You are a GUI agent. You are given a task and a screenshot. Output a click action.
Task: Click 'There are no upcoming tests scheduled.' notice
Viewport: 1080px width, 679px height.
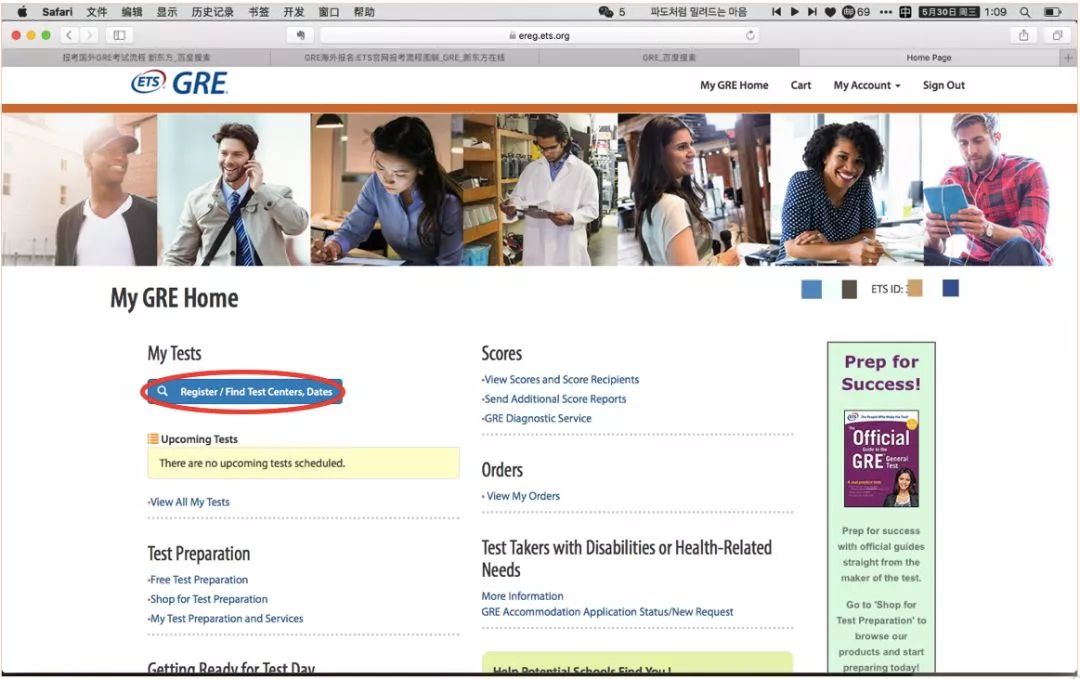[x=303, y=463]
